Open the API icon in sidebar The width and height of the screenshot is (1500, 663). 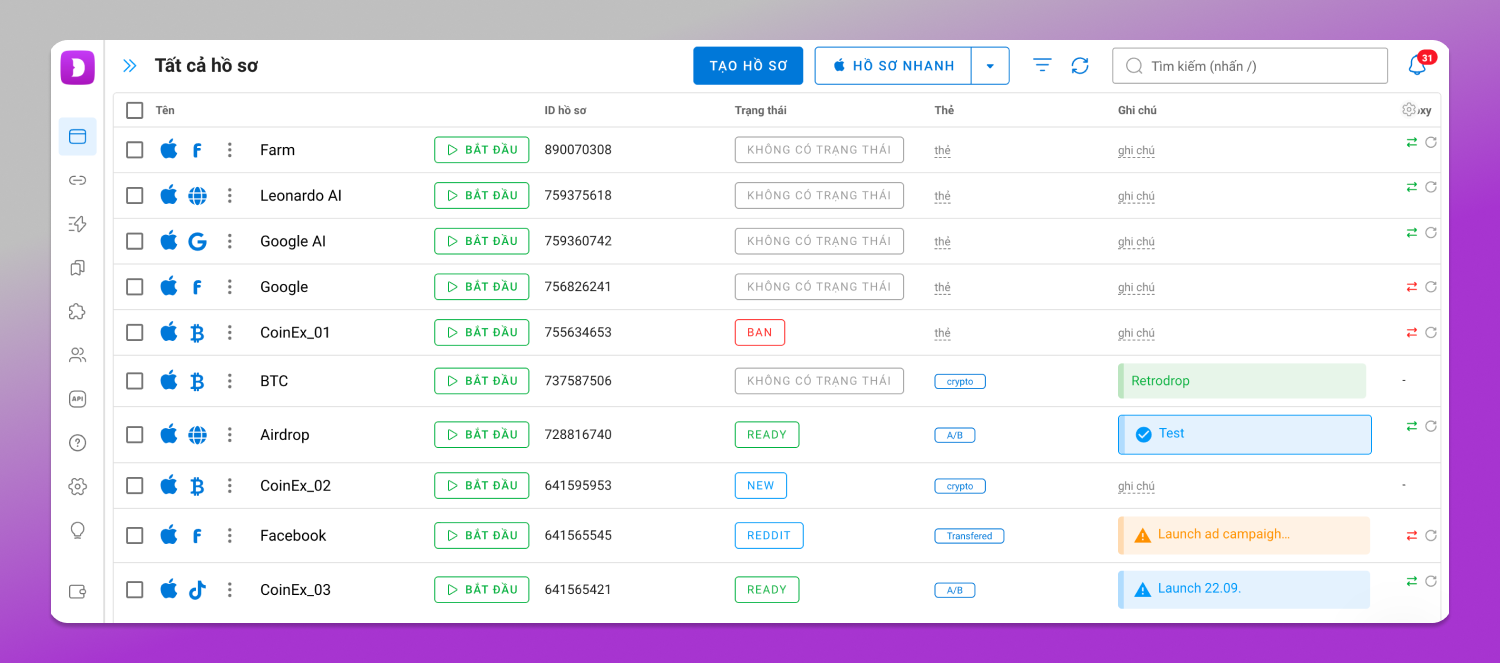click(77, 399)
